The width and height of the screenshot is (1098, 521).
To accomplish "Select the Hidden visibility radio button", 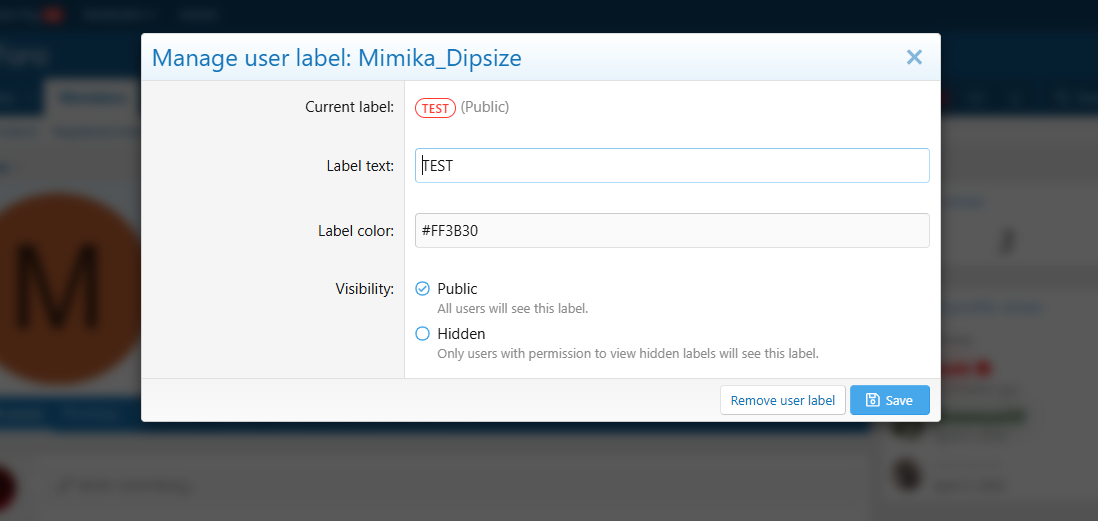I will 422,334.
